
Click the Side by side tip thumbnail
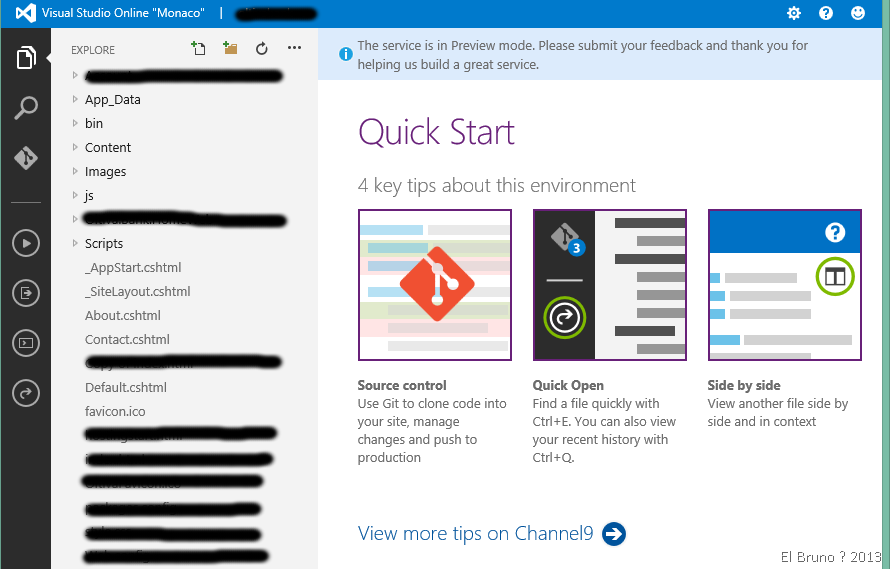(x=784, y=285)
